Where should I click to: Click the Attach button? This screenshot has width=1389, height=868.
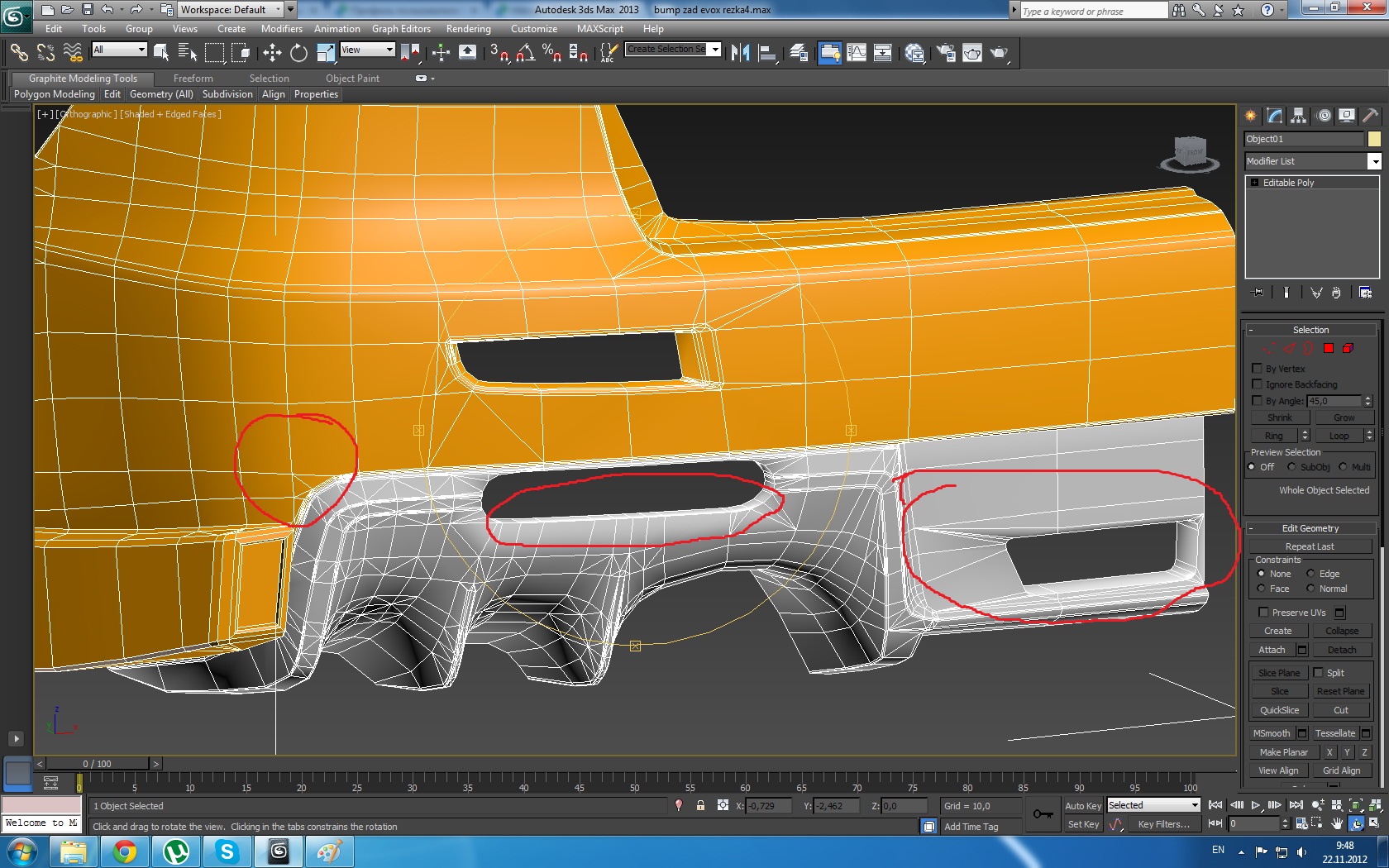[x=1272, y=650]
